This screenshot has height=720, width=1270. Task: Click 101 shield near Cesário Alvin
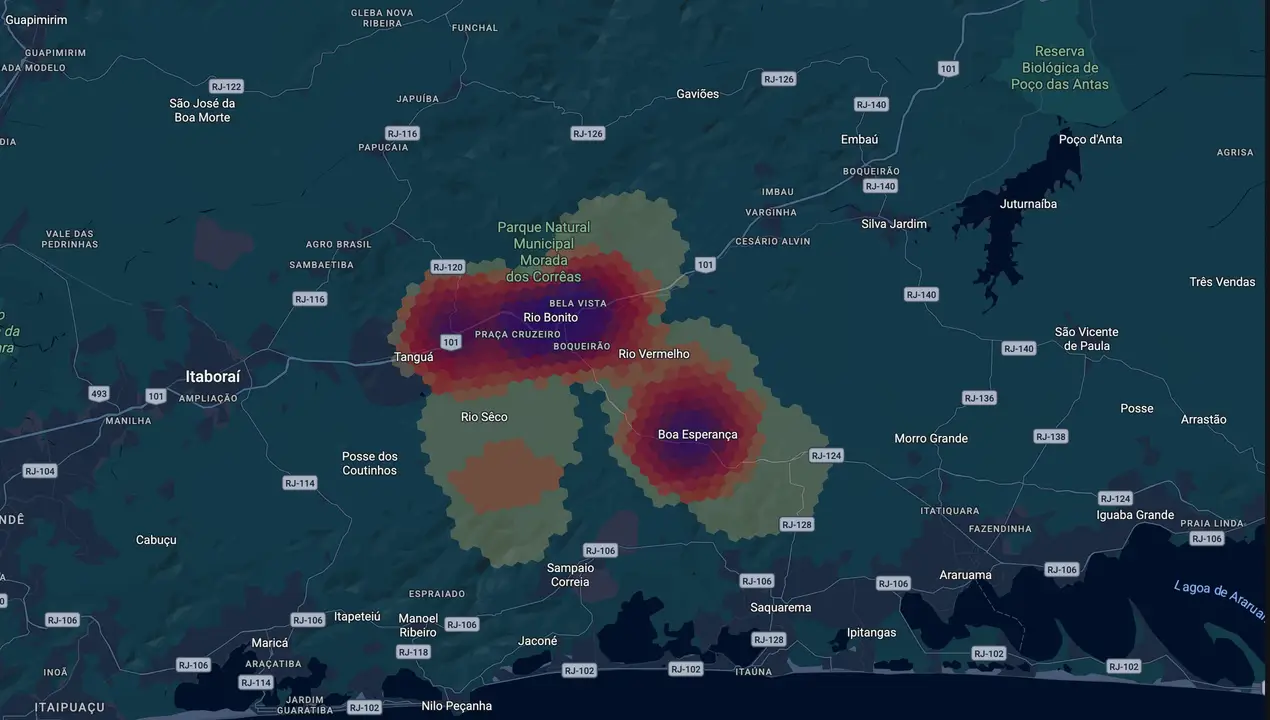coord(706,265)
